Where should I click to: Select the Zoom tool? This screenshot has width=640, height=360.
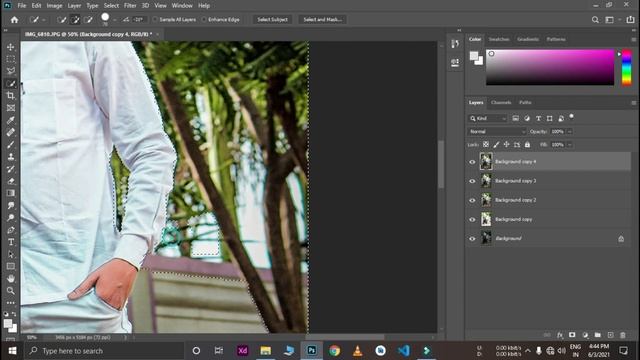(x=11, y=291)
